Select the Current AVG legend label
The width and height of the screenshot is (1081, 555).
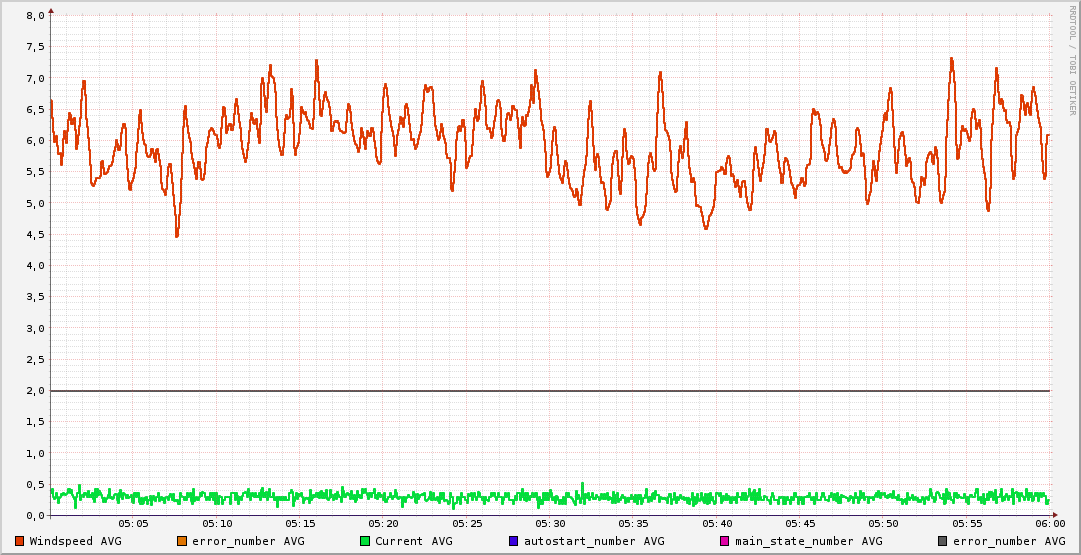pyautogui.click(x=413, y=541)
